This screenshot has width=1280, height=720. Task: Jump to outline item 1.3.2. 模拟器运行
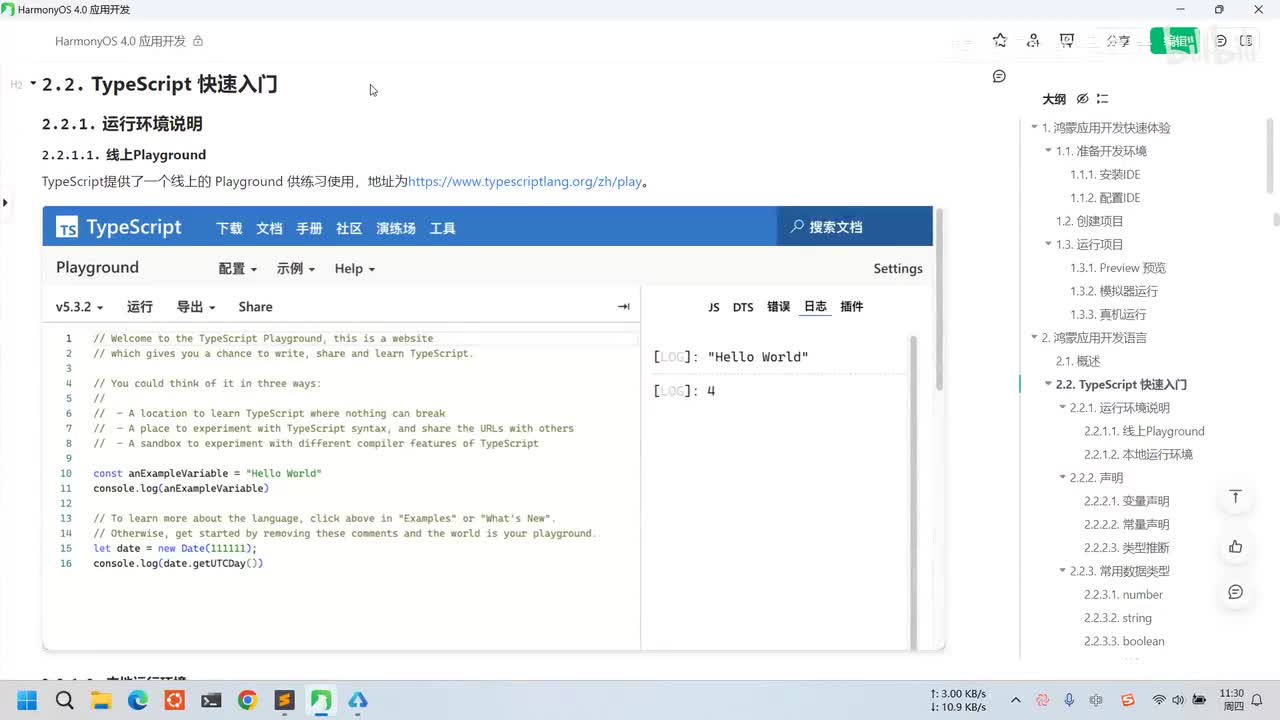click(x=1114, y=291)
